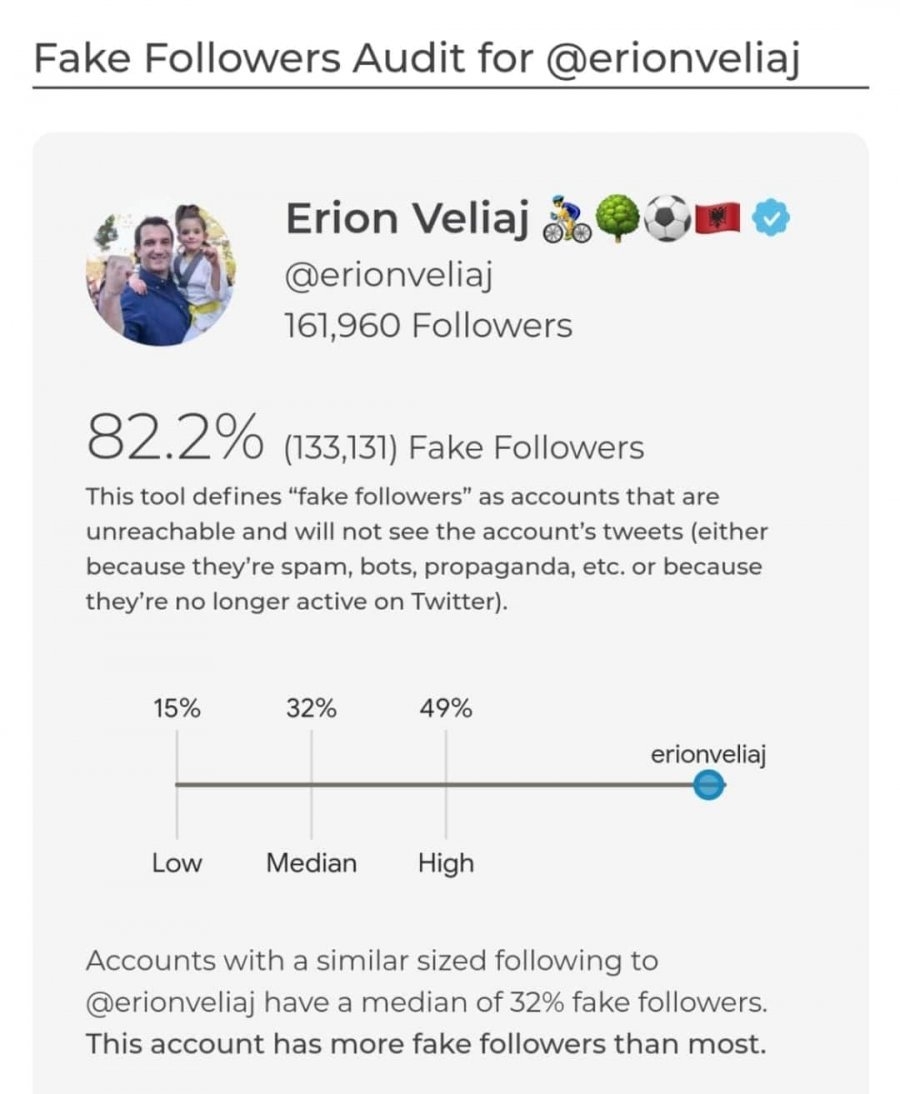Click the Fake Followers Audit page heading

point(417,59)
